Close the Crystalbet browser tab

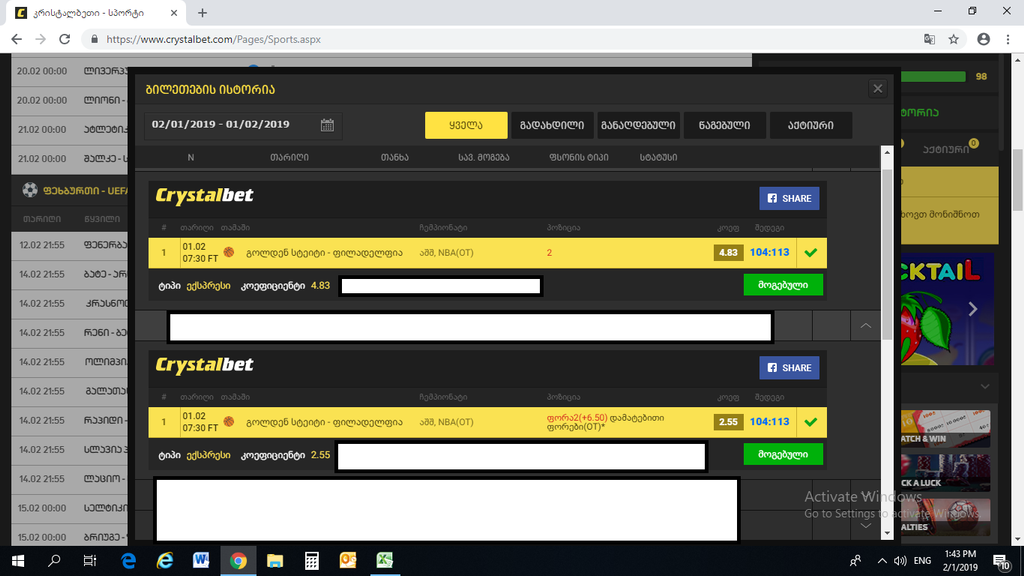point(174,13)
